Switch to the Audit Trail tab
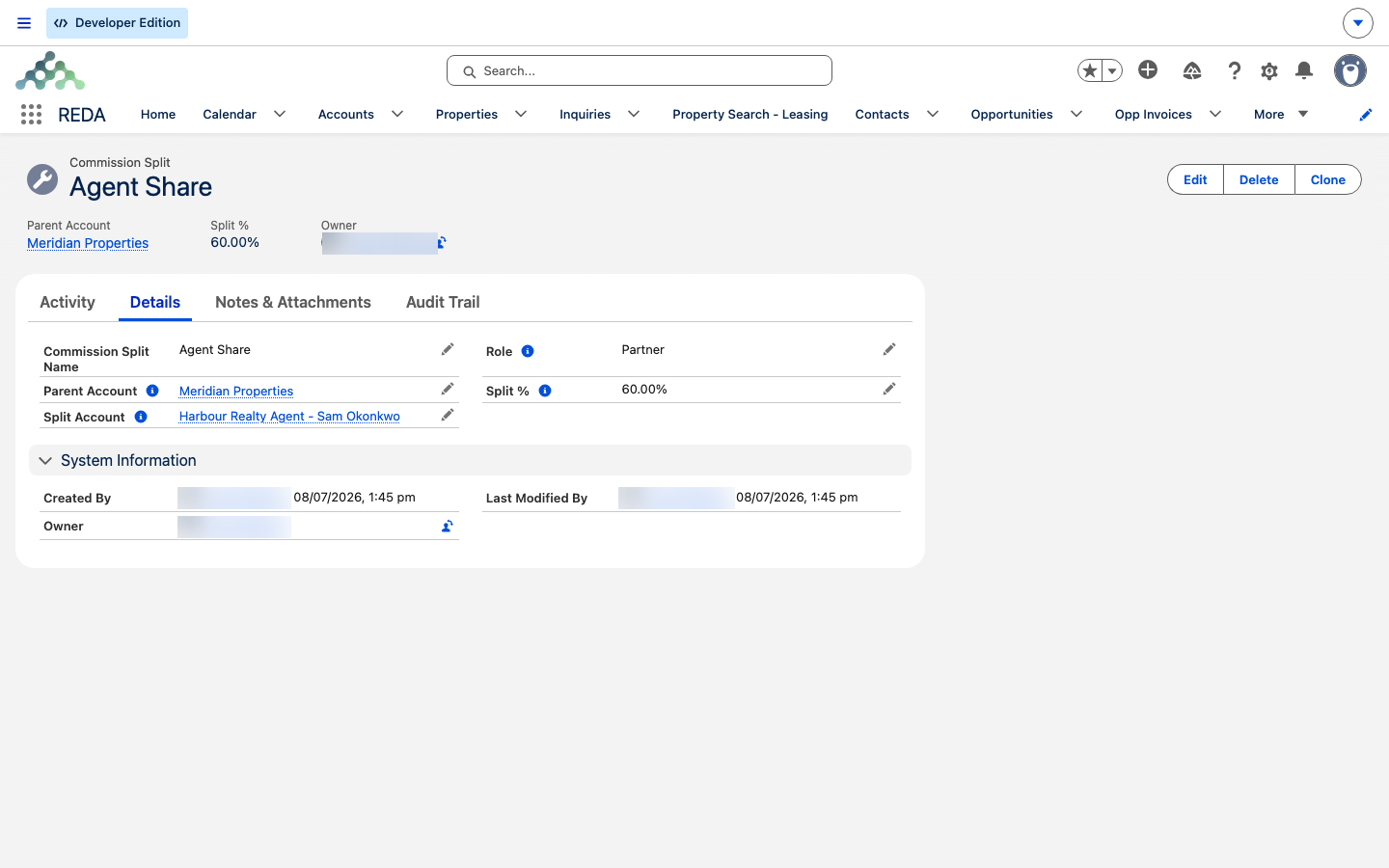Image resolution: width=1389 pixels, height=868 pixels. pyautogui.click(x=443, y=302)
